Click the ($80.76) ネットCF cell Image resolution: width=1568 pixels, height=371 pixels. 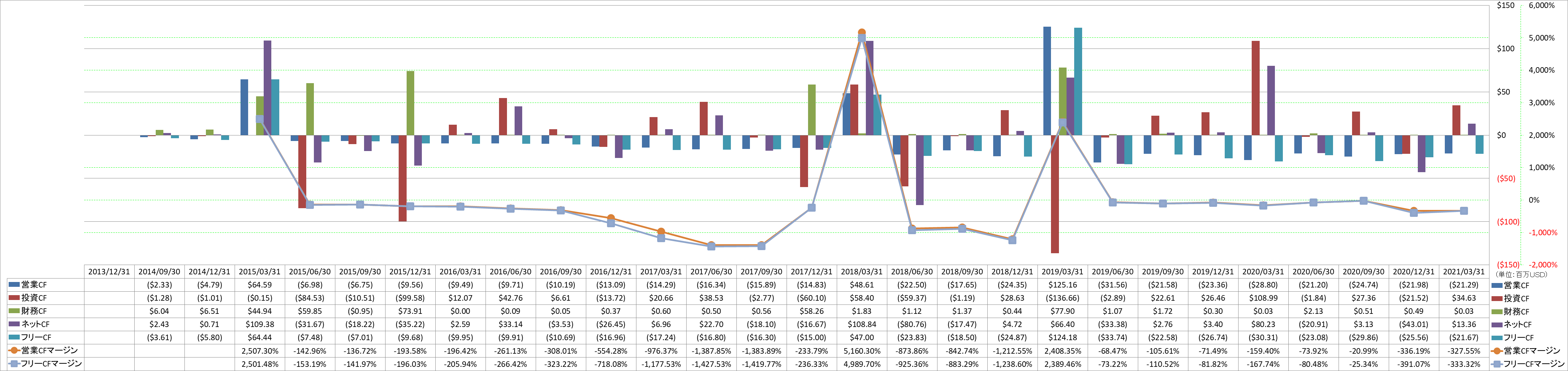pos(912,324)
